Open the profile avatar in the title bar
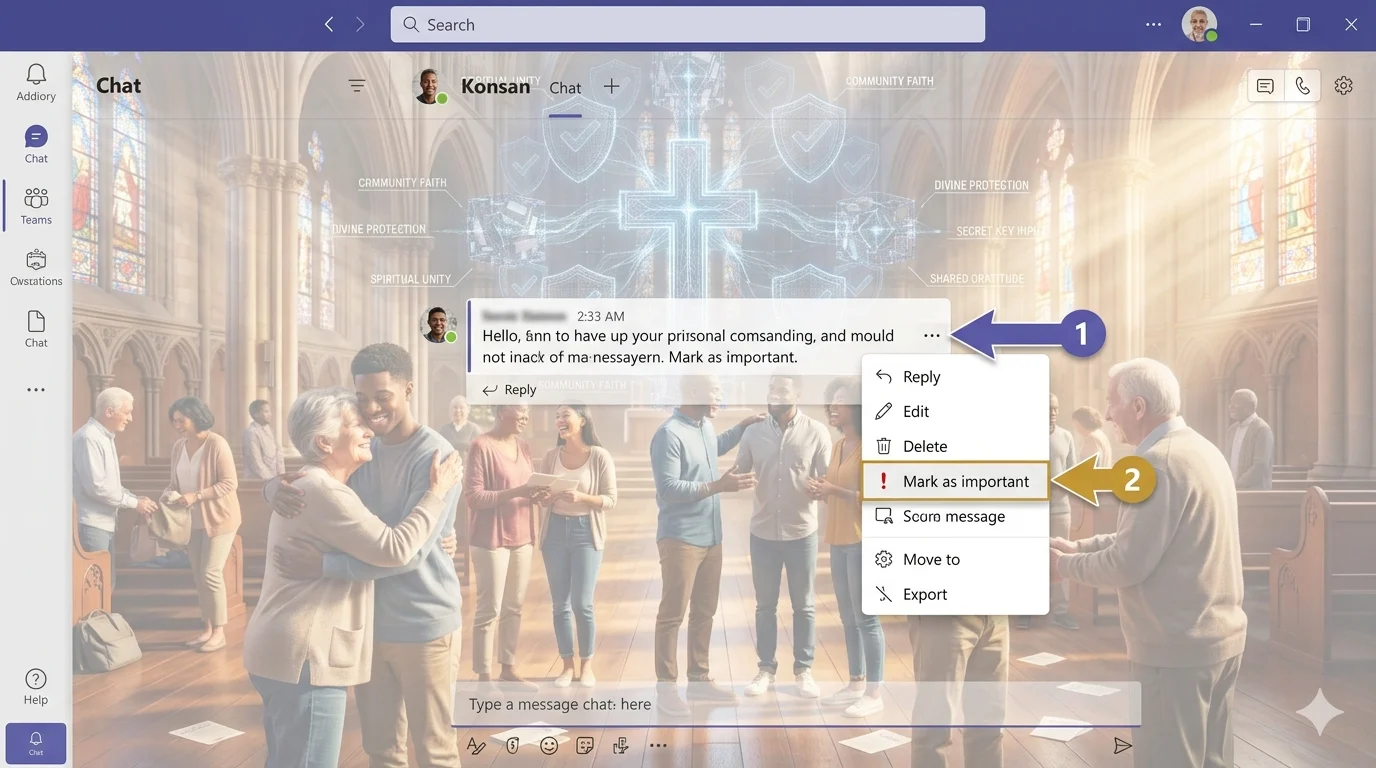 pyautogui.click(x=1199, y=24)
